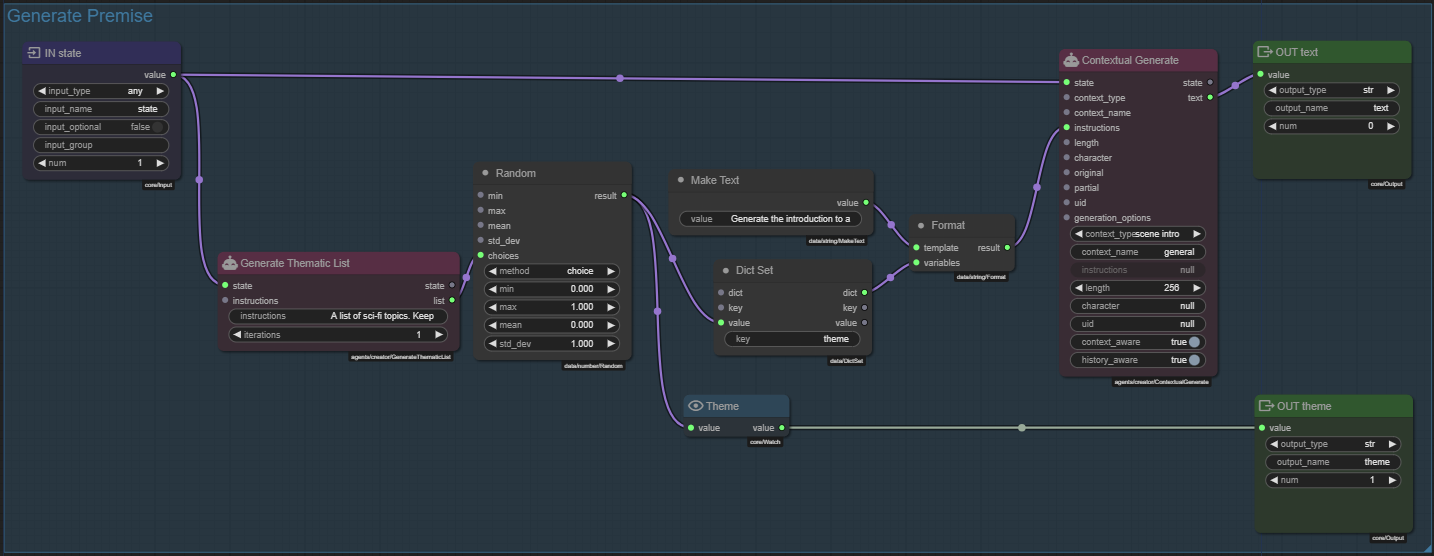Click value output port on Make Text
The image size is (1434, 556).
[x=866, y=202]
